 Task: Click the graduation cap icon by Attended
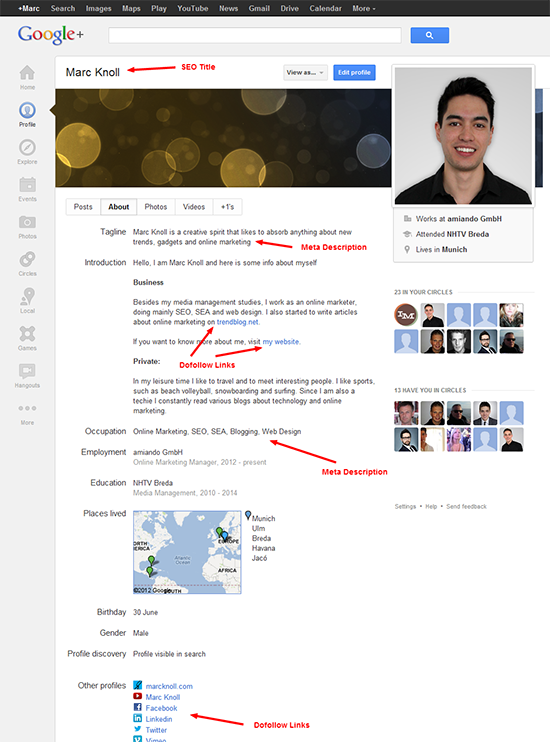coord(407,234)
